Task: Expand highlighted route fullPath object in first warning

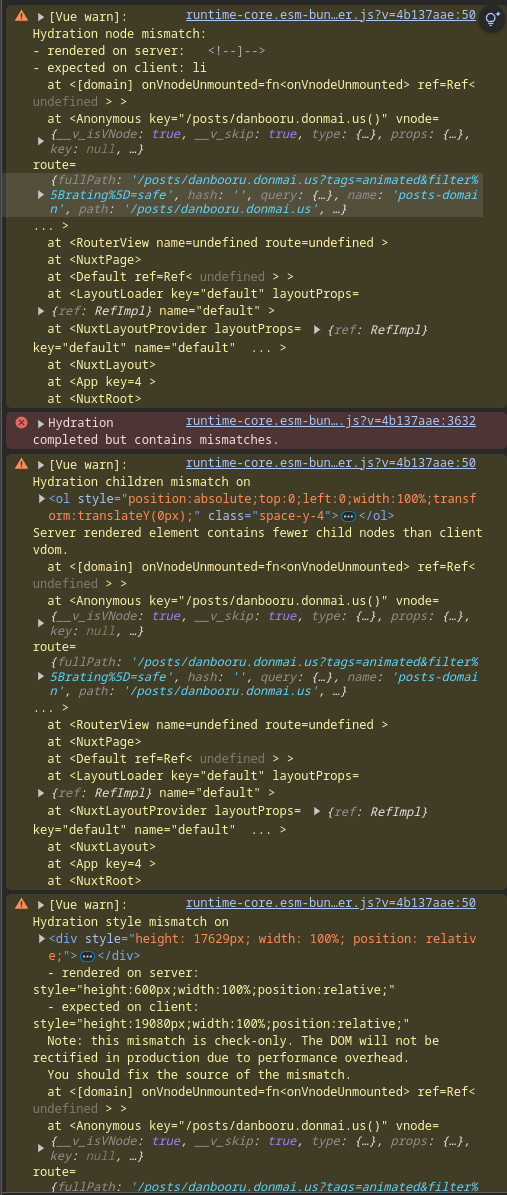Action: point(41,195)
